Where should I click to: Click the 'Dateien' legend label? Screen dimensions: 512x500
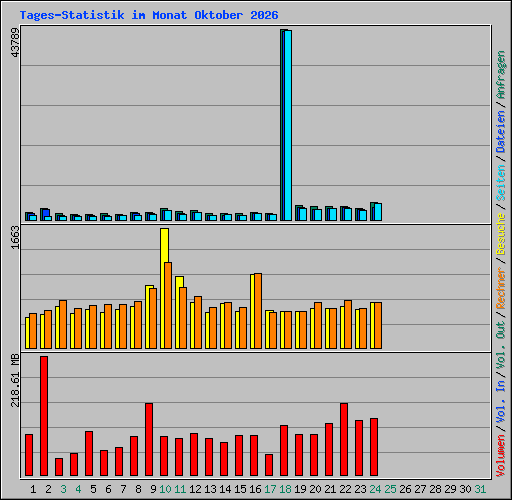501,132
